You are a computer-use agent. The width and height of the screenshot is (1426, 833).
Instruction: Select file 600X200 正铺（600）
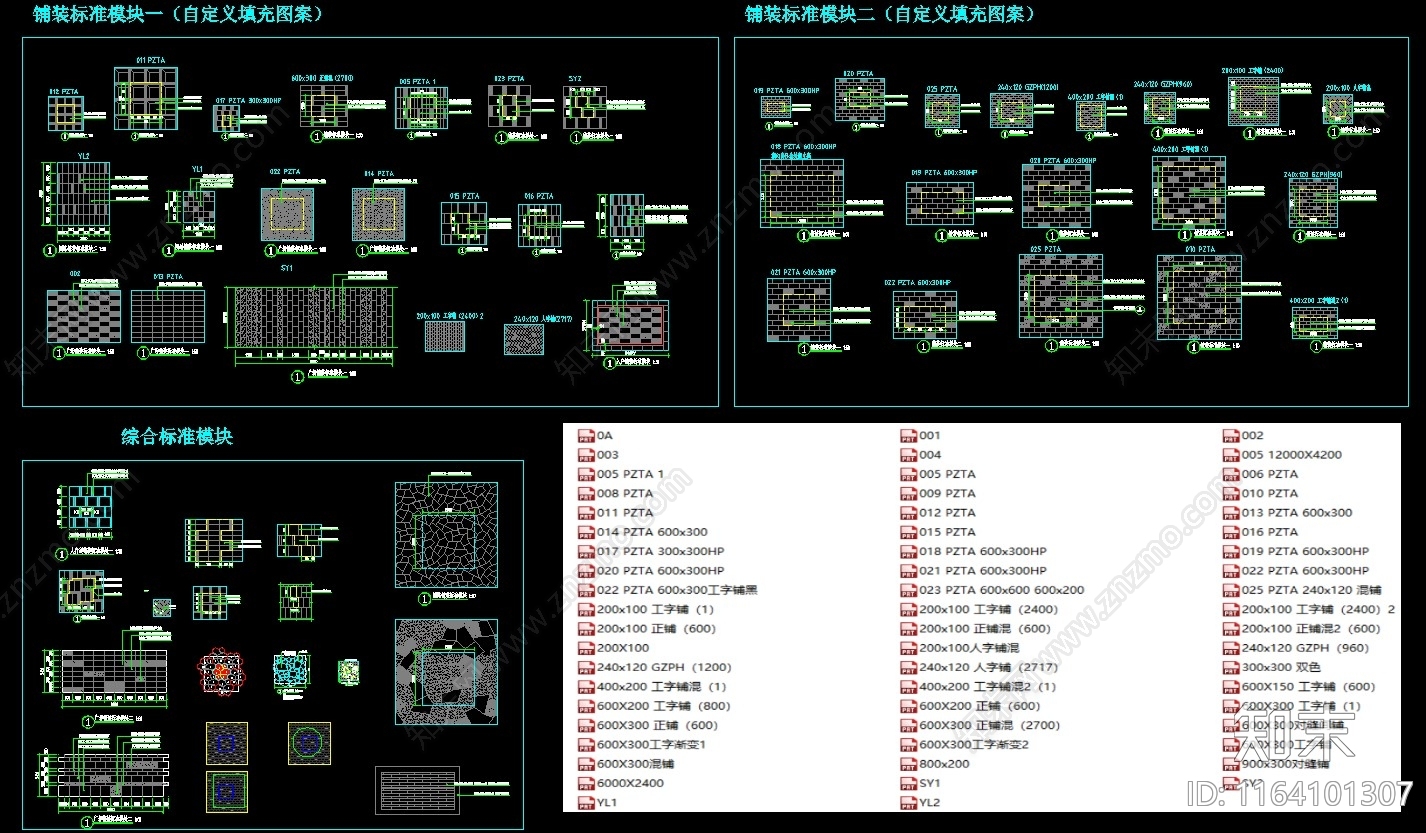click(971, 706)
